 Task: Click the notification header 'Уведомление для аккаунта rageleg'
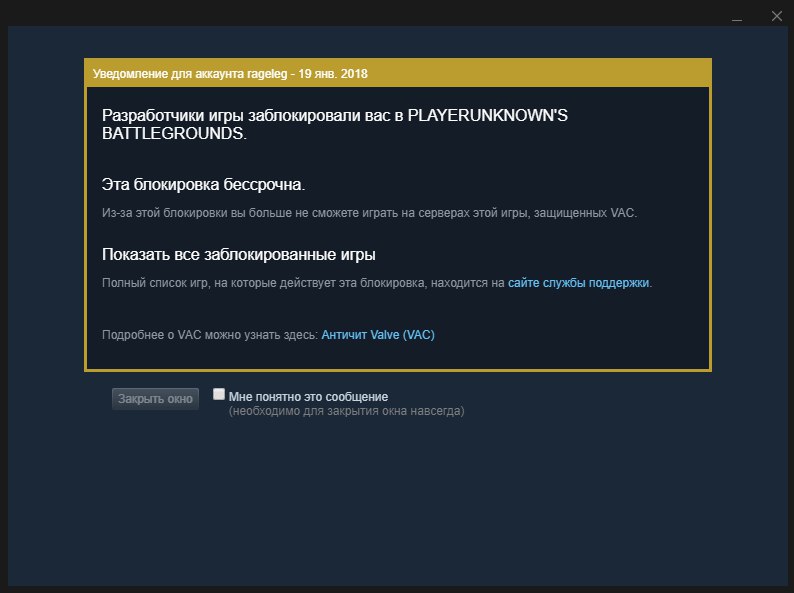point(190,73)
